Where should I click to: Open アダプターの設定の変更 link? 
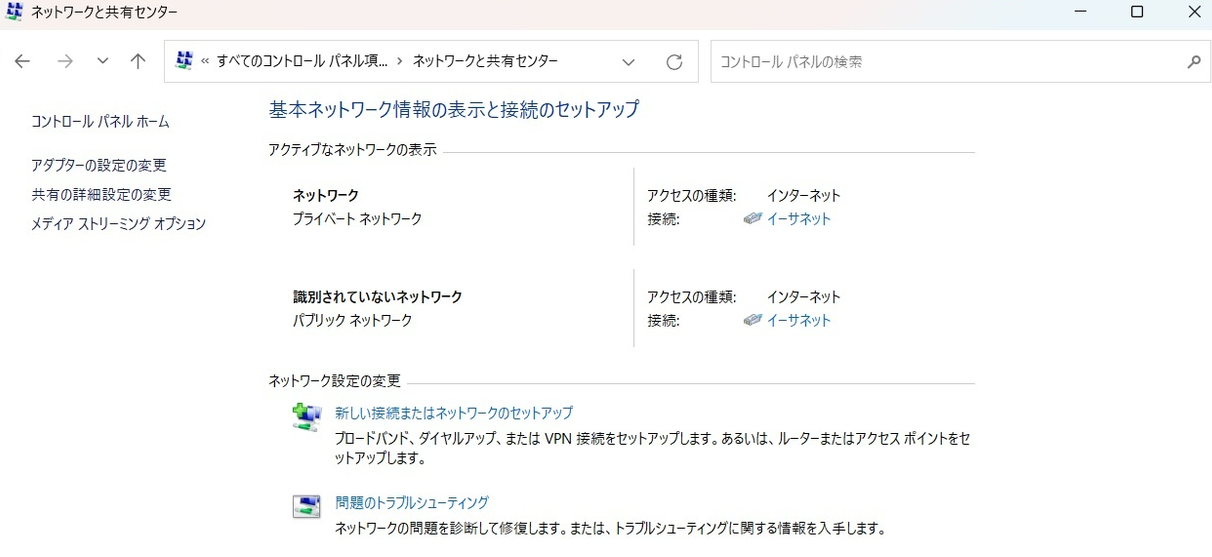tap(99, 166)
